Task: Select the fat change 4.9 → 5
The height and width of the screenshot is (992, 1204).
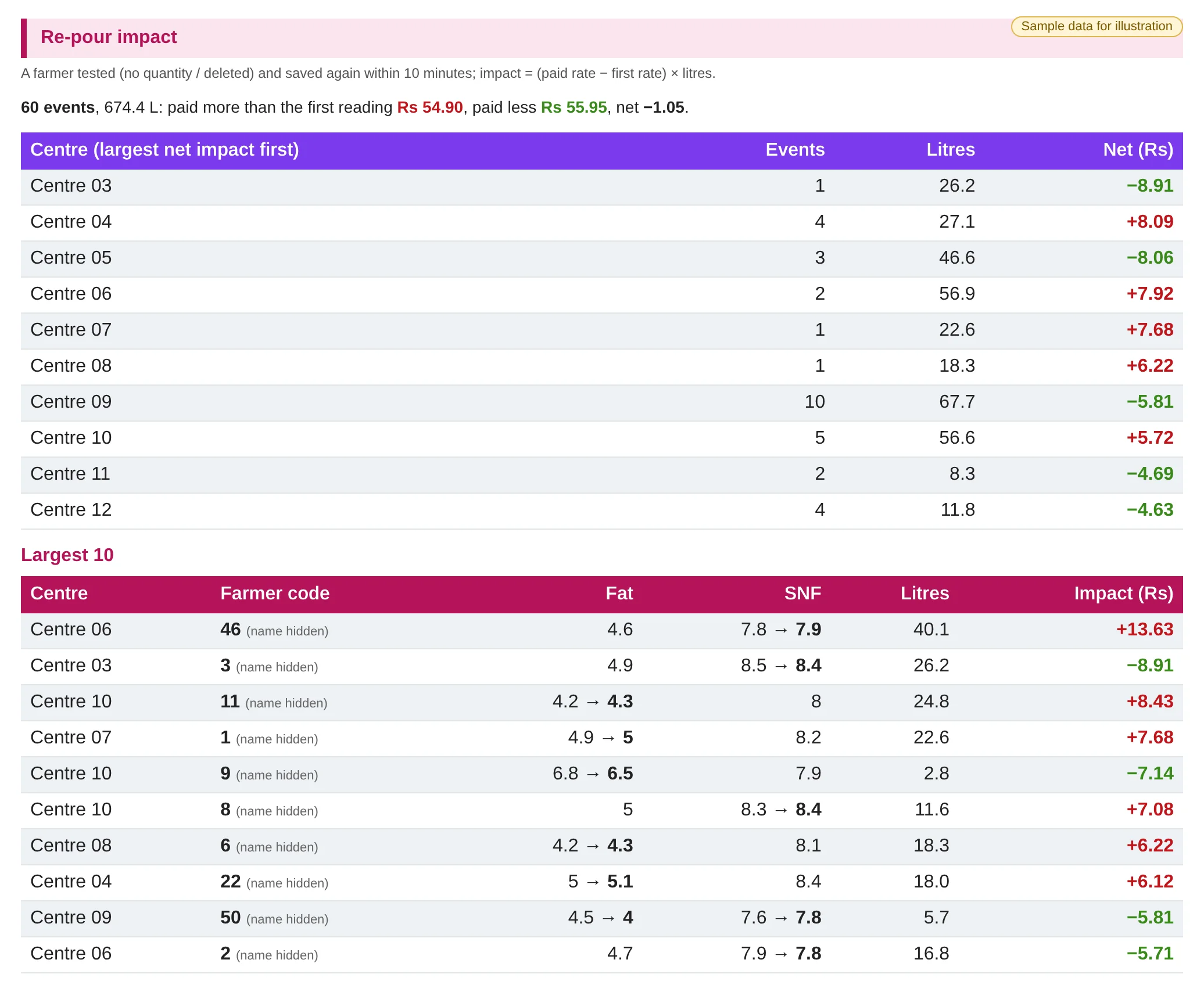Action: [x=600, y=738]
